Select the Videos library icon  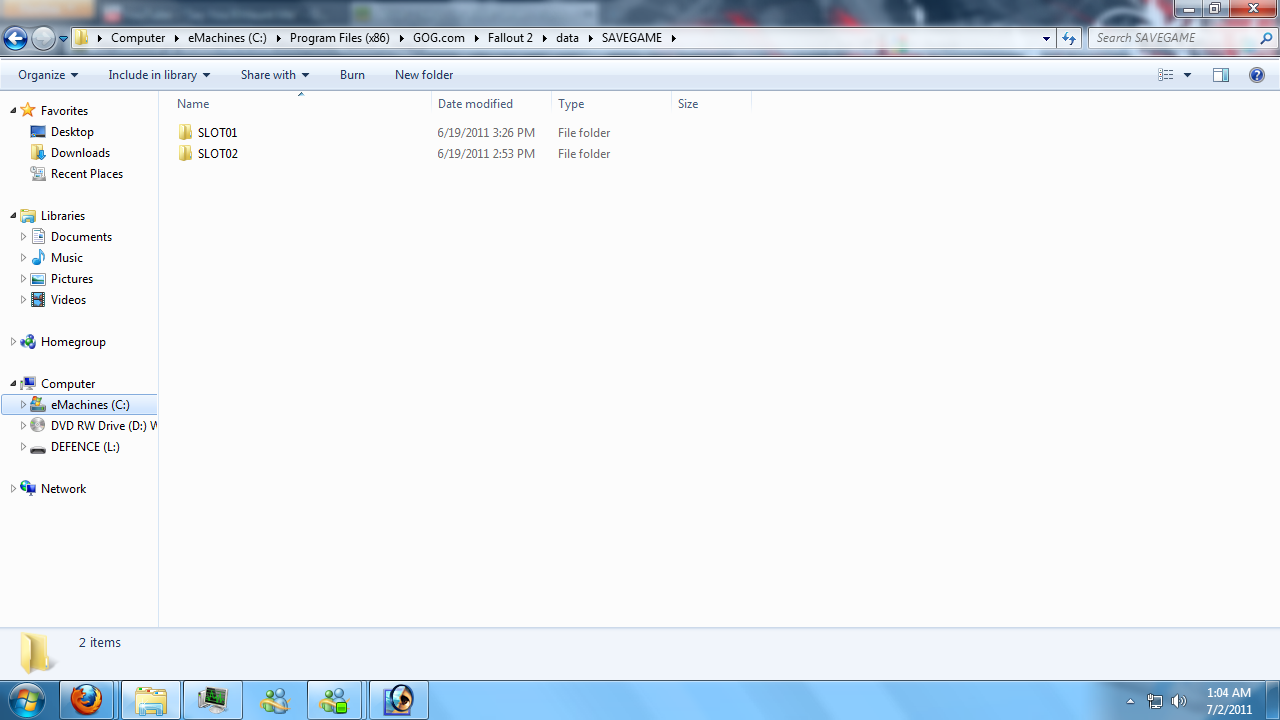coord(38,300)
